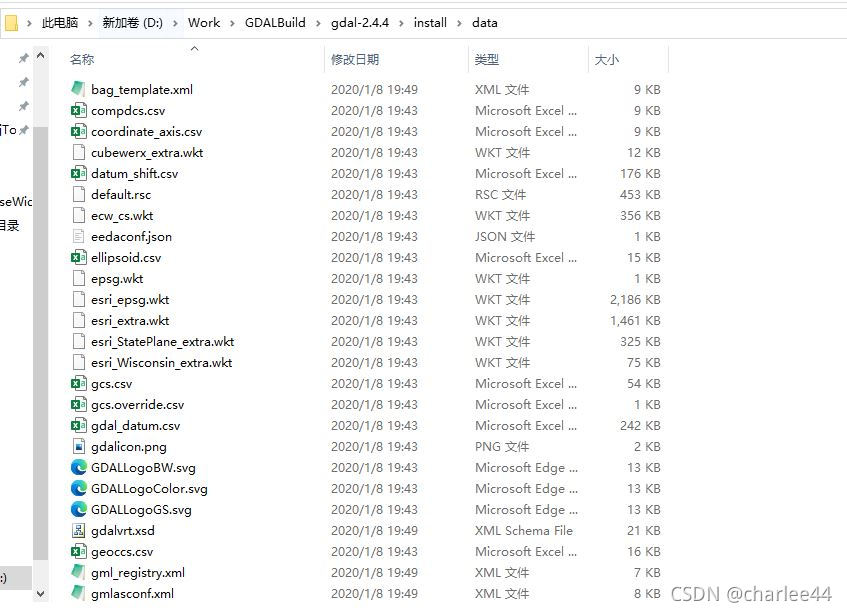This screenshot has width=847, height=612.
Task: Click the navigation pane scrollbar thumb
Action: tap(41, 344)
